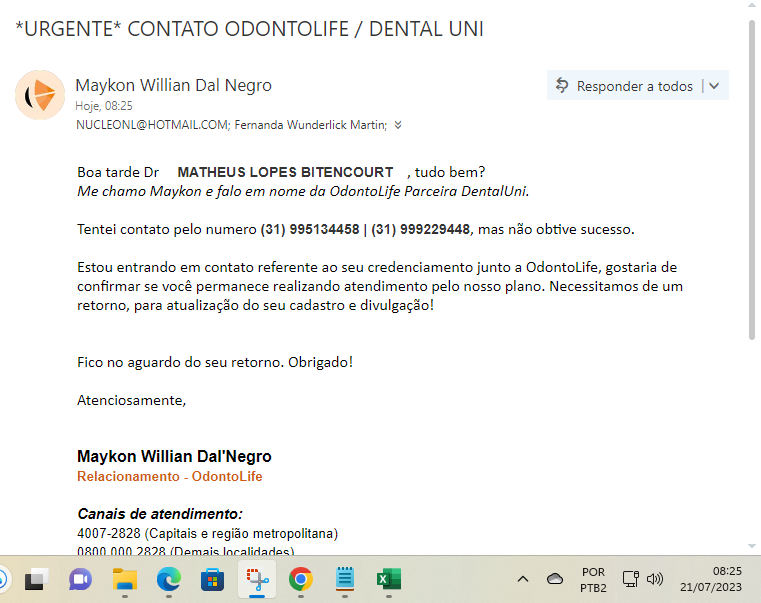This screenshot has height=603, width=761.
Task: Open Google Chrome from the taskbar
Action: coord(300,579)
